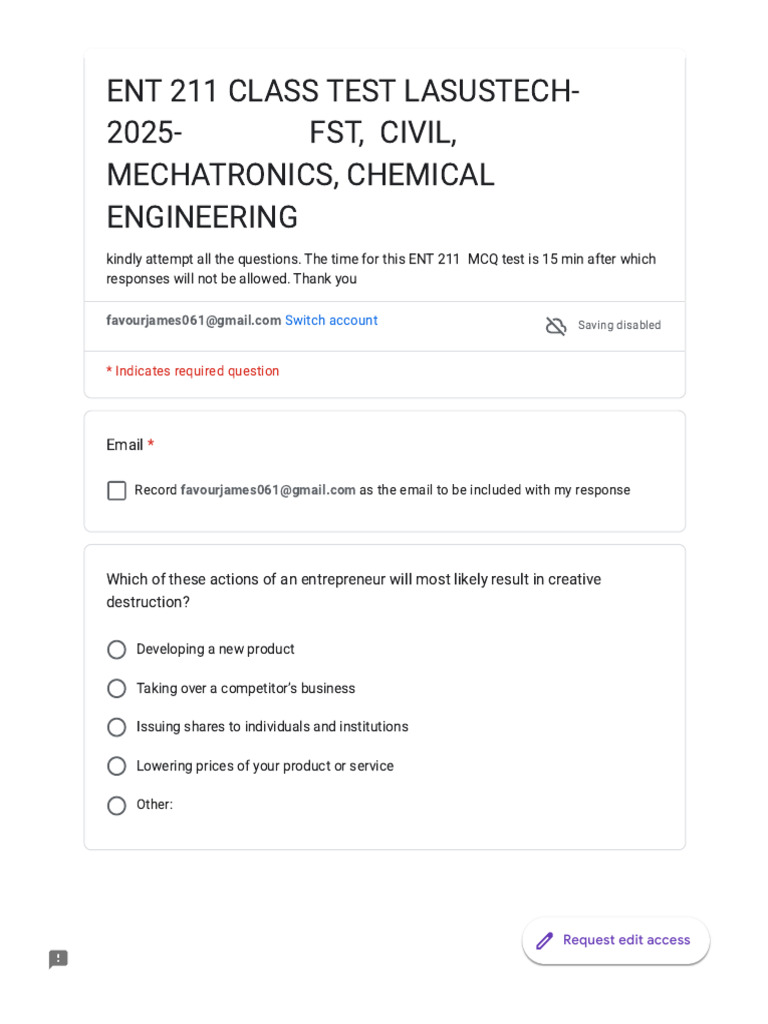This screenshot has width=768, height=1024.
Task: Click the Email field label
Action: point(124,445)
